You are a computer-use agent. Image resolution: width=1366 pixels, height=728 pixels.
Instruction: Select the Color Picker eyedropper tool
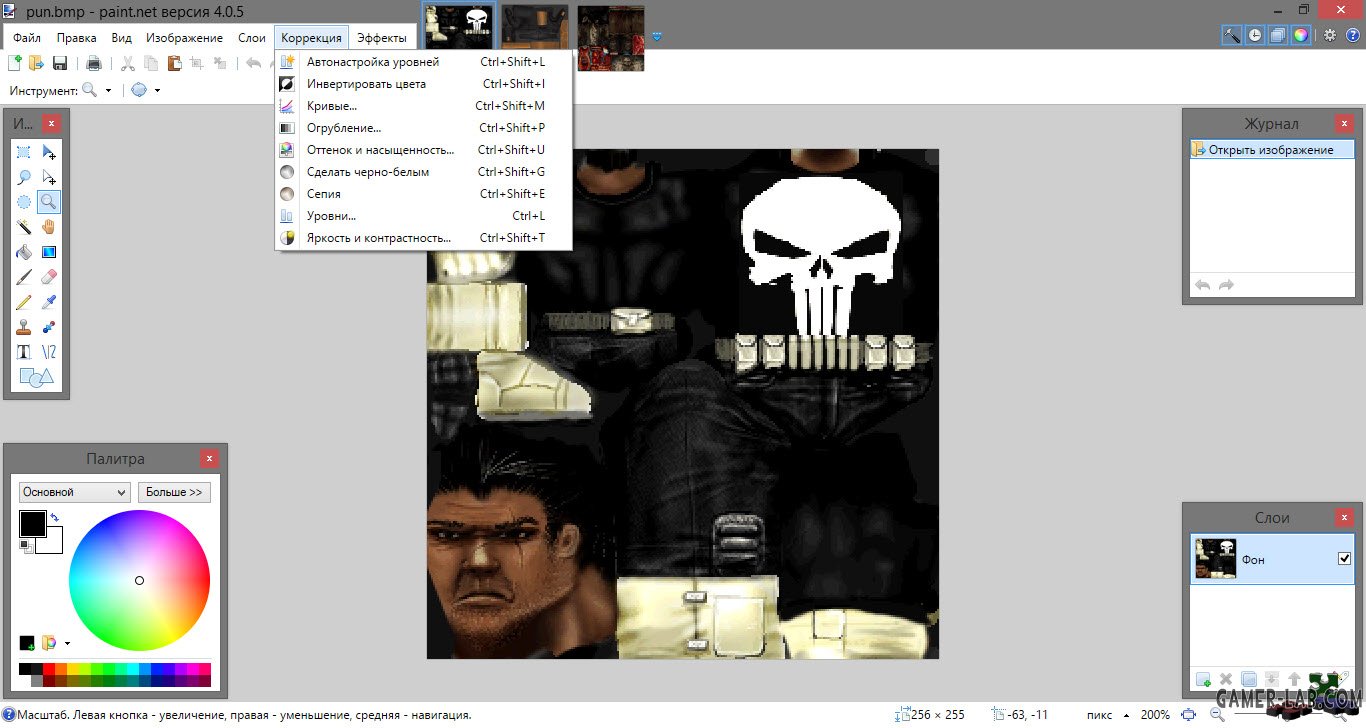49,302
